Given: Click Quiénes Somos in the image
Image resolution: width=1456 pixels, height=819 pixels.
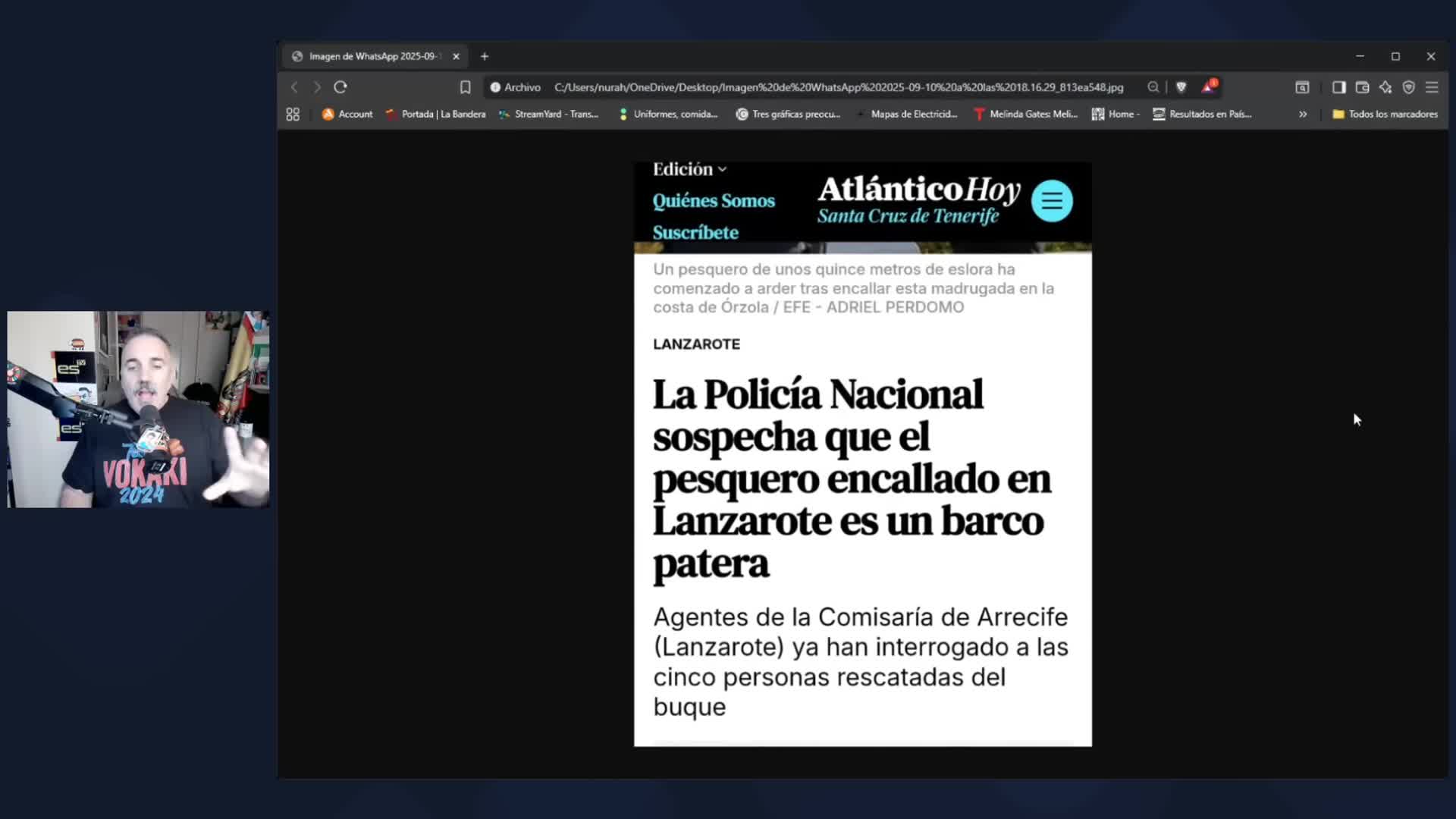Looking at the screenshot, I should point(714,201).
